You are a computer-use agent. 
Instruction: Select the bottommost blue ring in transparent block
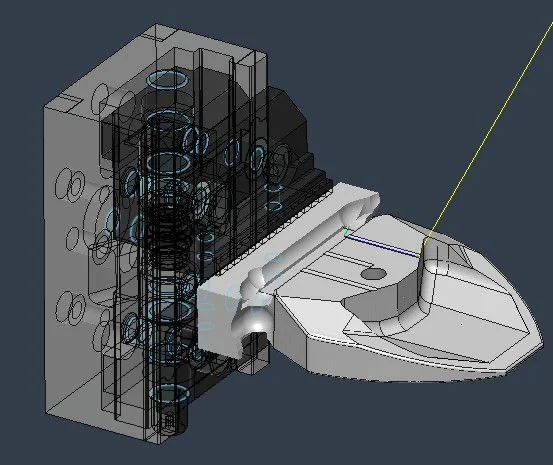click(169, 394)
